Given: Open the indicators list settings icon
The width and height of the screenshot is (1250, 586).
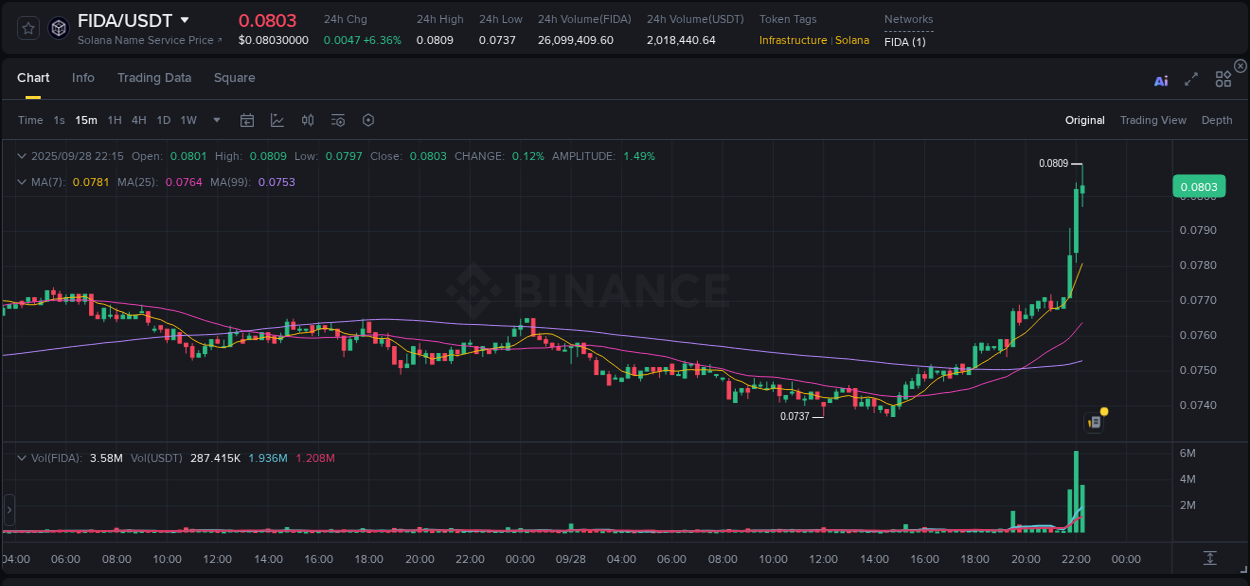Looking at the screenshot, I should tap(337, 120).
